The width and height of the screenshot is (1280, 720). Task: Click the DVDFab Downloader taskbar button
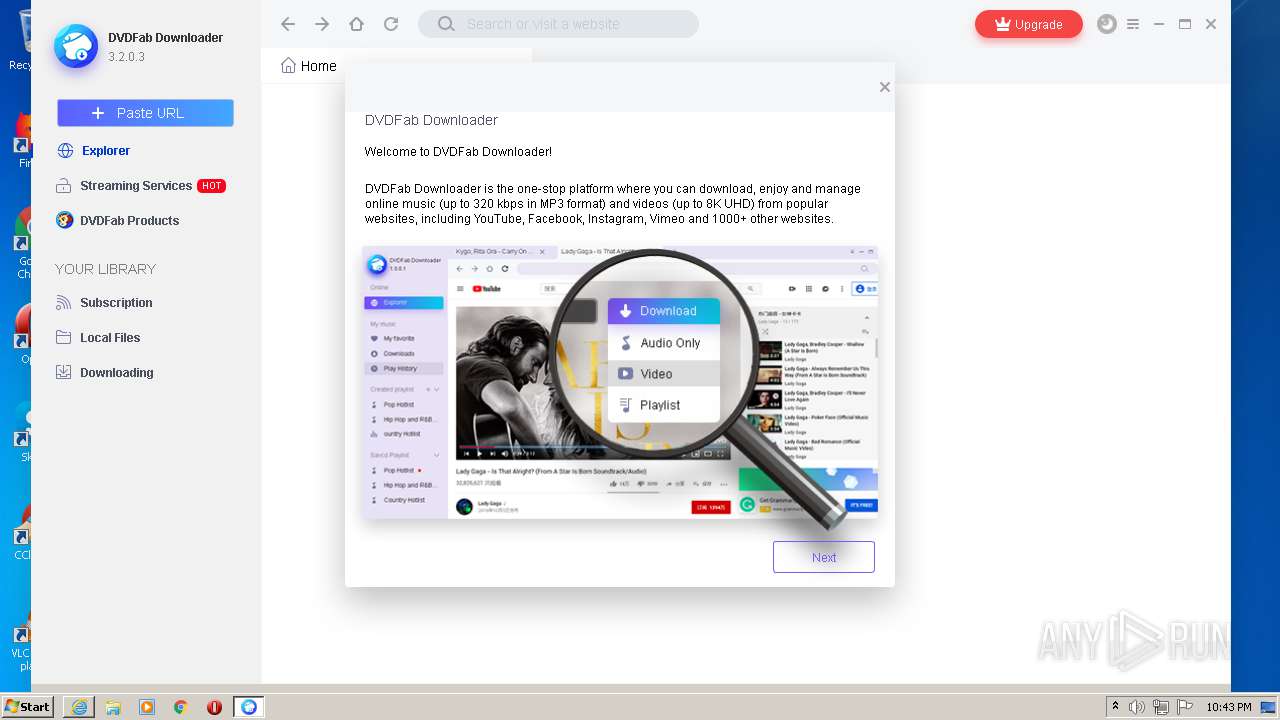tap(249, 707)
